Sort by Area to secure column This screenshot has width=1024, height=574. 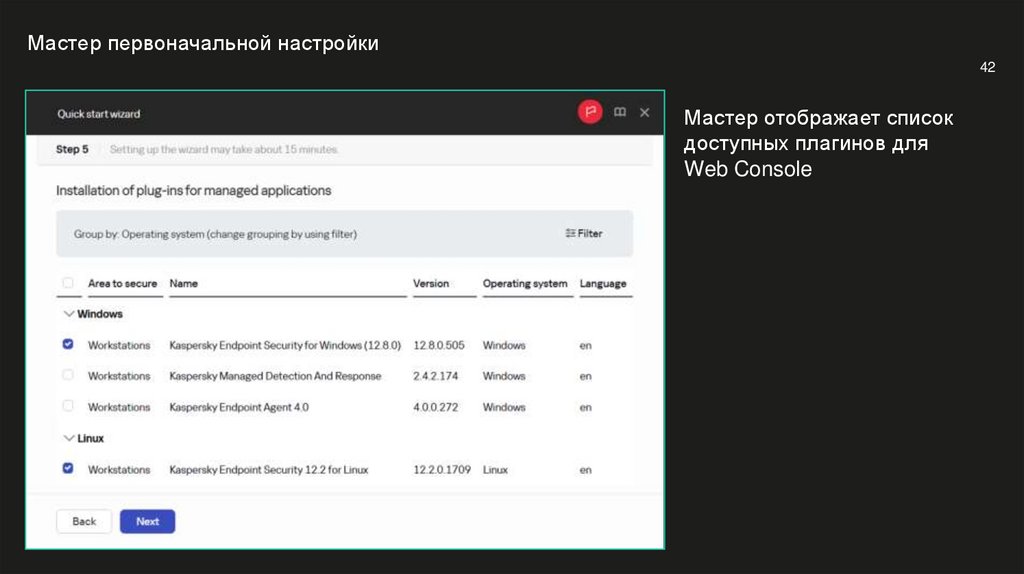point(123,283)
